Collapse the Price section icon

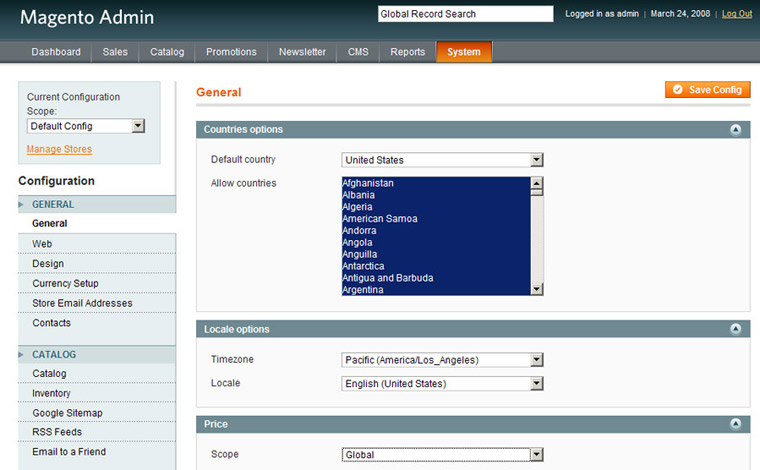735,424
